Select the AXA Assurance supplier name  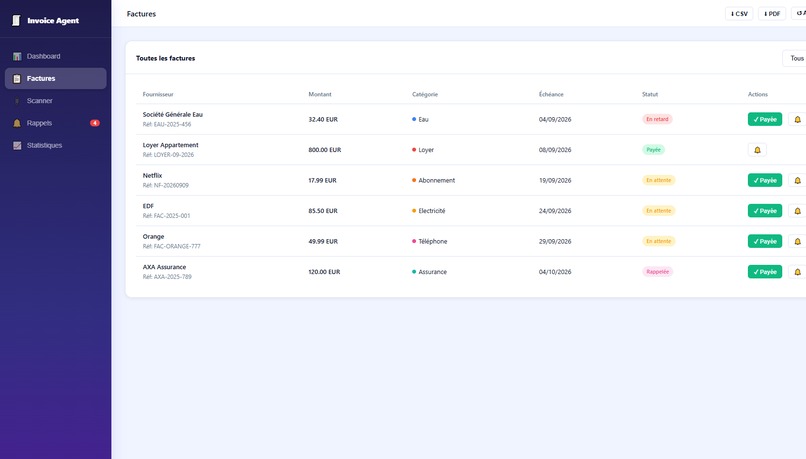164,267
